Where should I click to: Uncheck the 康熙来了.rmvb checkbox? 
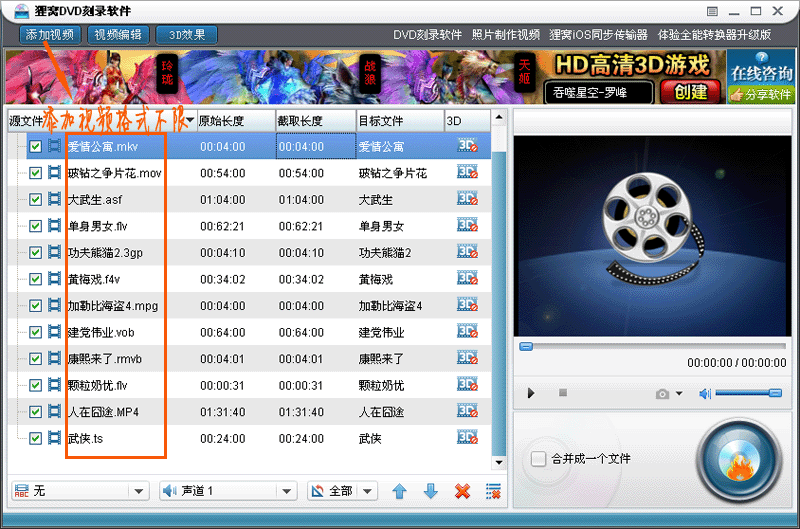coord(35,359)
